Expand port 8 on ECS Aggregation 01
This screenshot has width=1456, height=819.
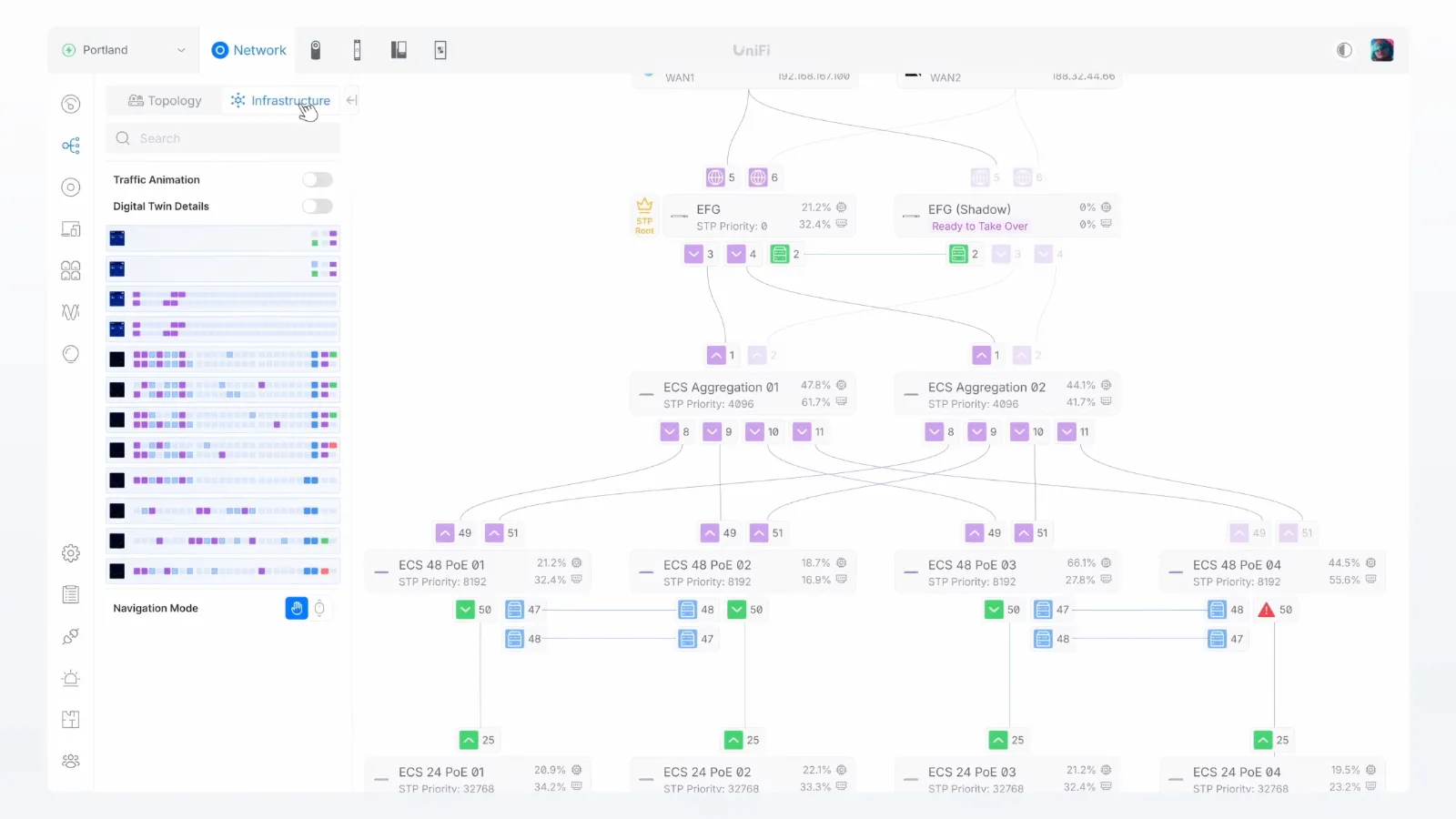[x=671, y=431]
